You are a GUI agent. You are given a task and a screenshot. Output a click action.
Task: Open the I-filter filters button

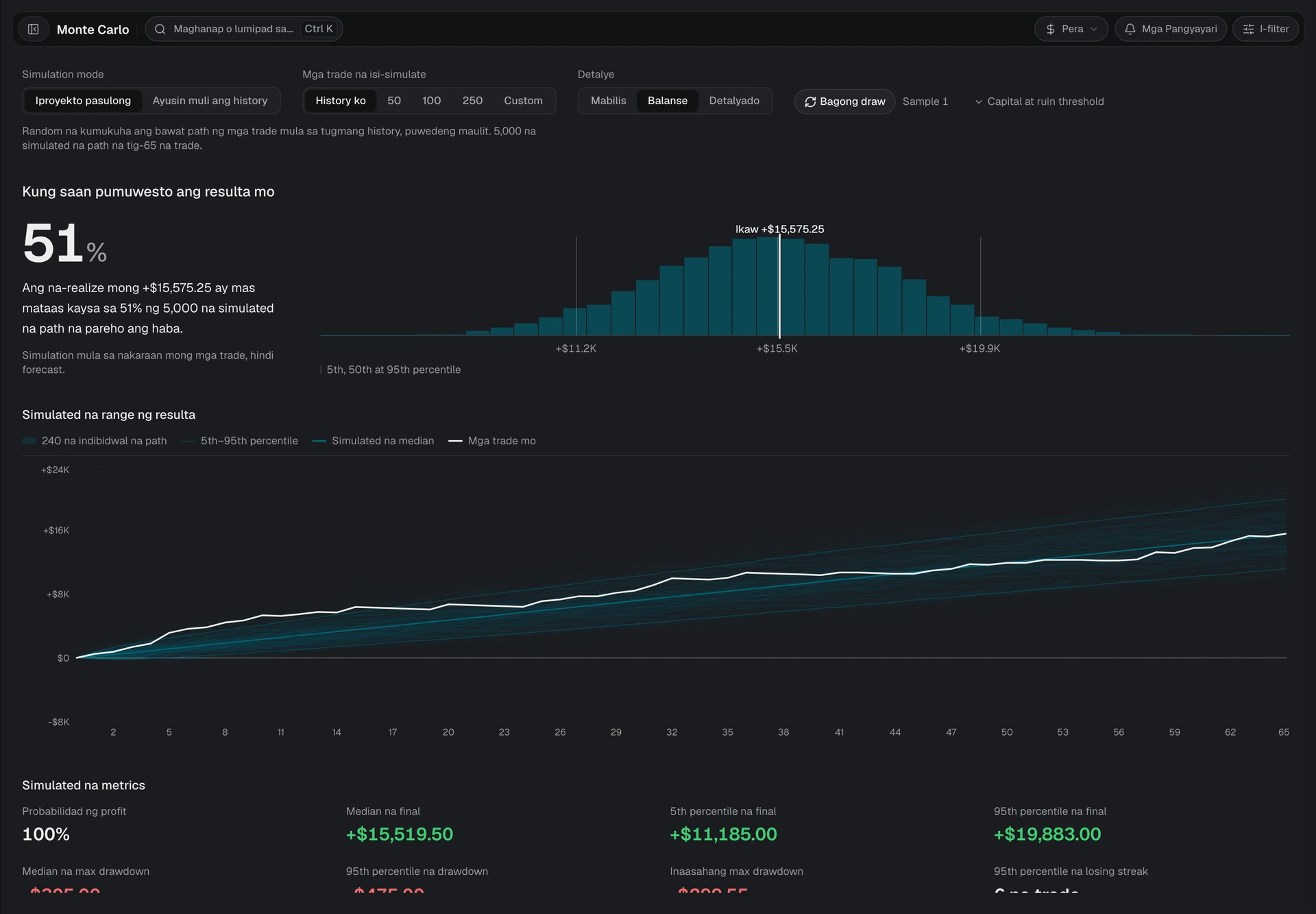1265,29
